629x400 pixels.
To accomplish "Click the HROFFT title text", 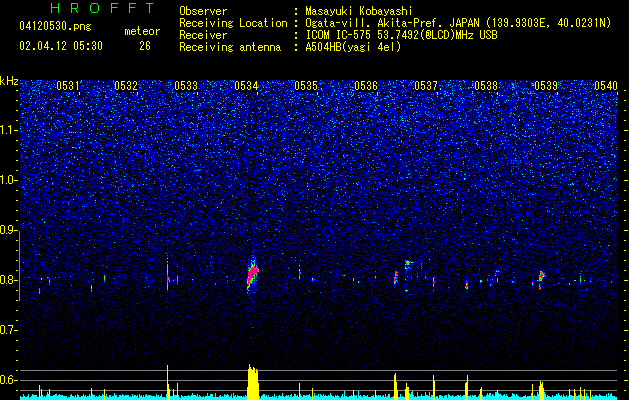I will pyautogui.click(x=103, y=8).
